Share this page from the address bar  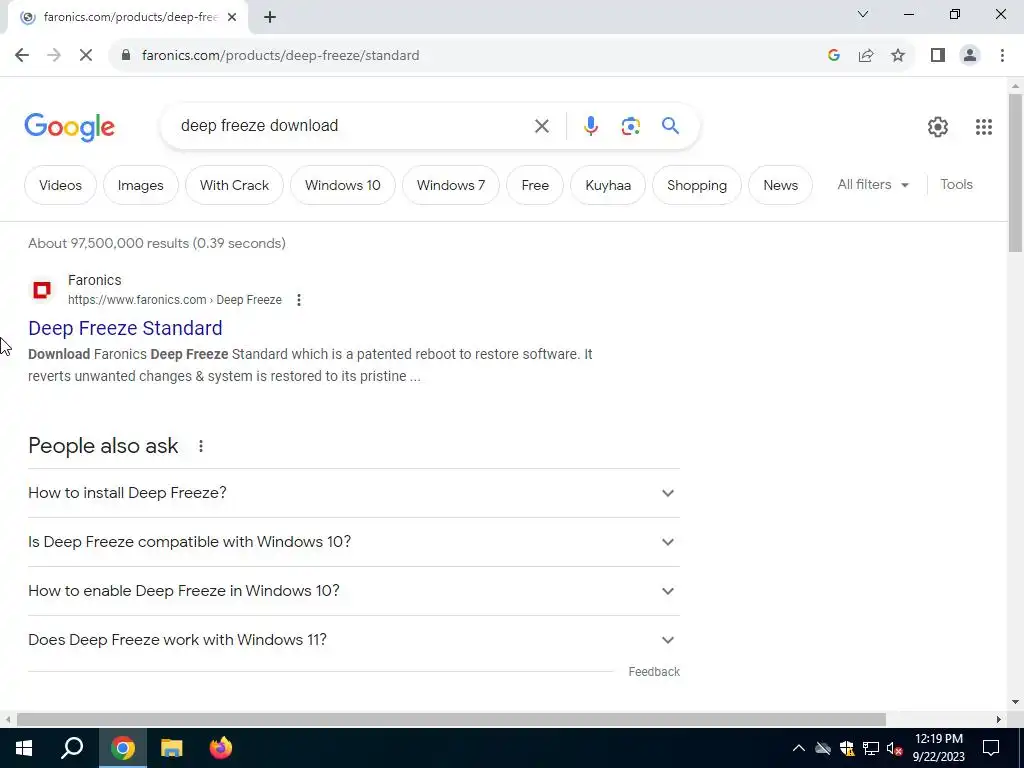(866, 56)
